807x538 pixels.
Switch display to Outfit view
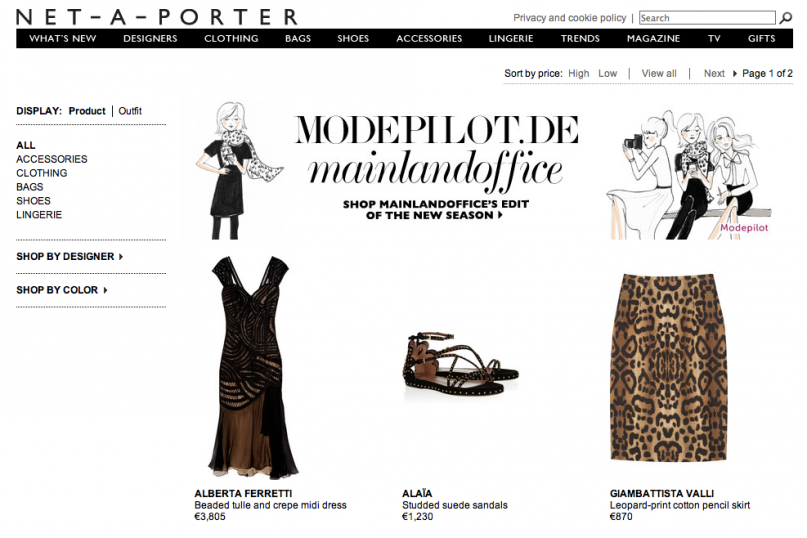click(x=130, y=111)
